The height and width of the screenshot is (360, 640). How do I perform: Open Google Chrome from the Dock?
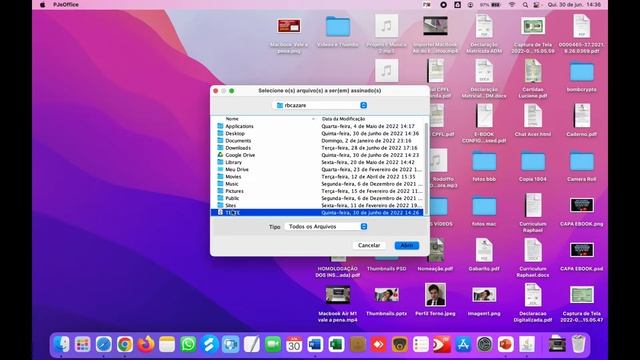click(125, 344)
